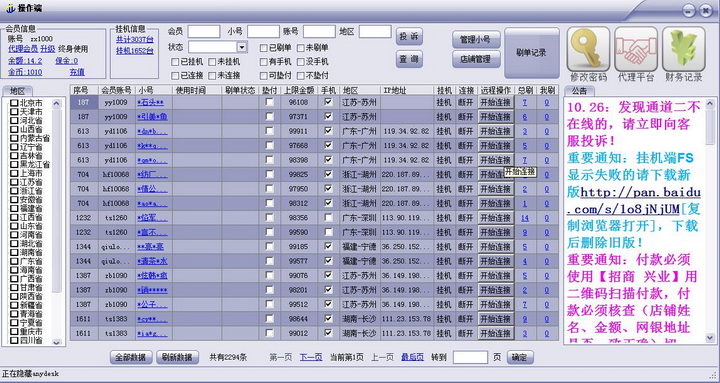This screenshot has height=383, width=720.
Task: Open 刷单记录 large button
Action: 532,53
